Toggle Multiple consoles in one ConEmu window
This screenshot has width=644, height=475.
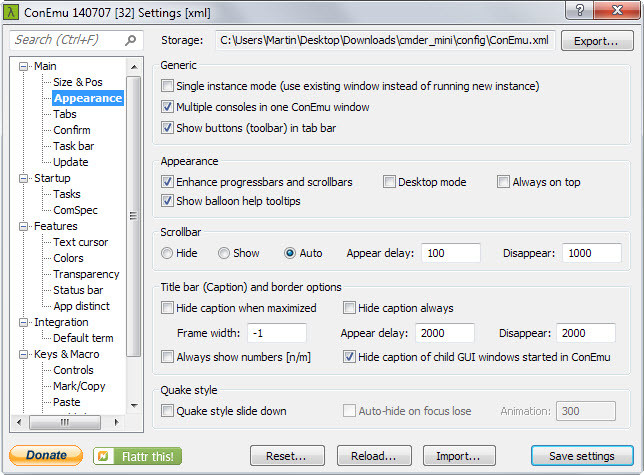coord(167,107)
